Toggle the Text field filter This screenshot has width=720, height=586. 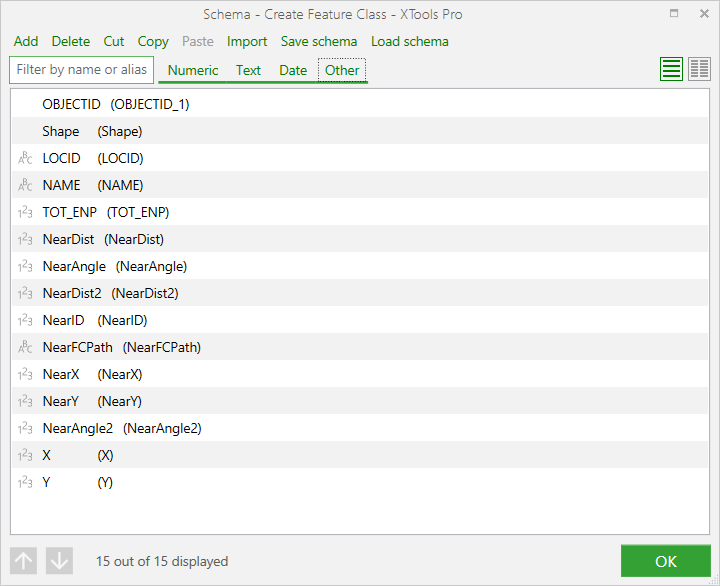pyautogui.click(x=248, y=70)
